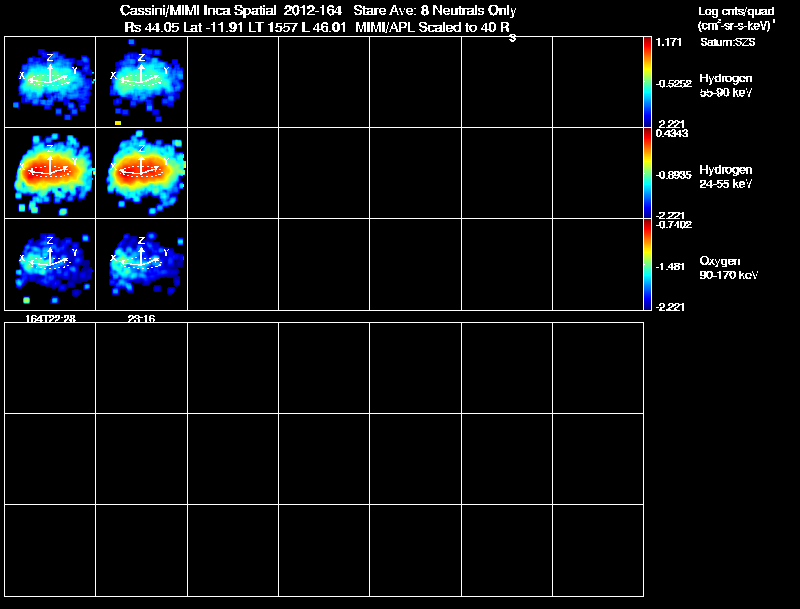Click the Hydrogen 24-55 keV image at 164T22:28
800x609 pixels.
50,173
